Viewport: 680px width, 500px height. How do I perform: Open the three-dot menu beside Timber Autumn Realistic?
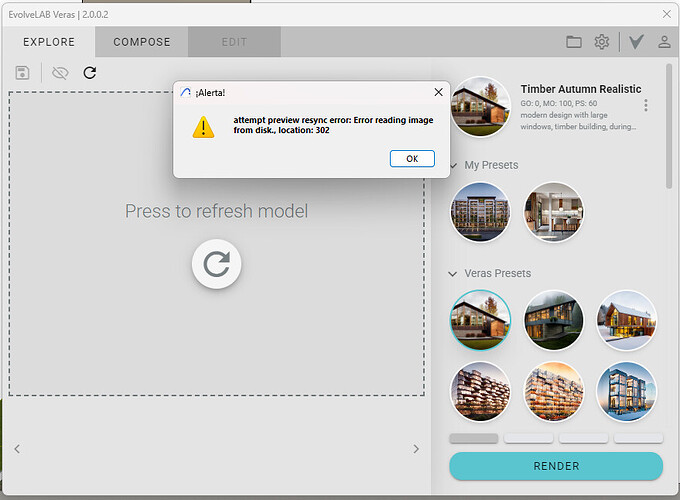click(646, 105)
